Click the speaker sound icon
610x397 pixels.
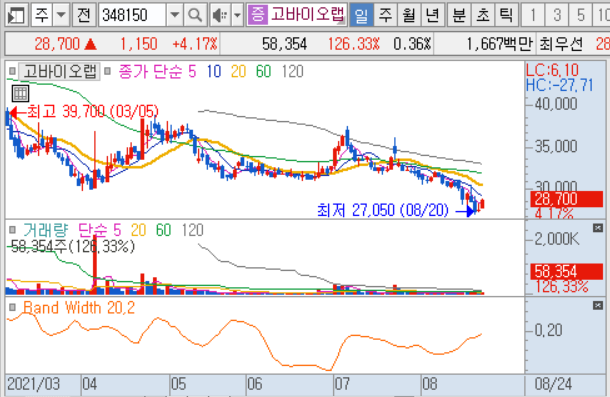(x=220, y=15)
